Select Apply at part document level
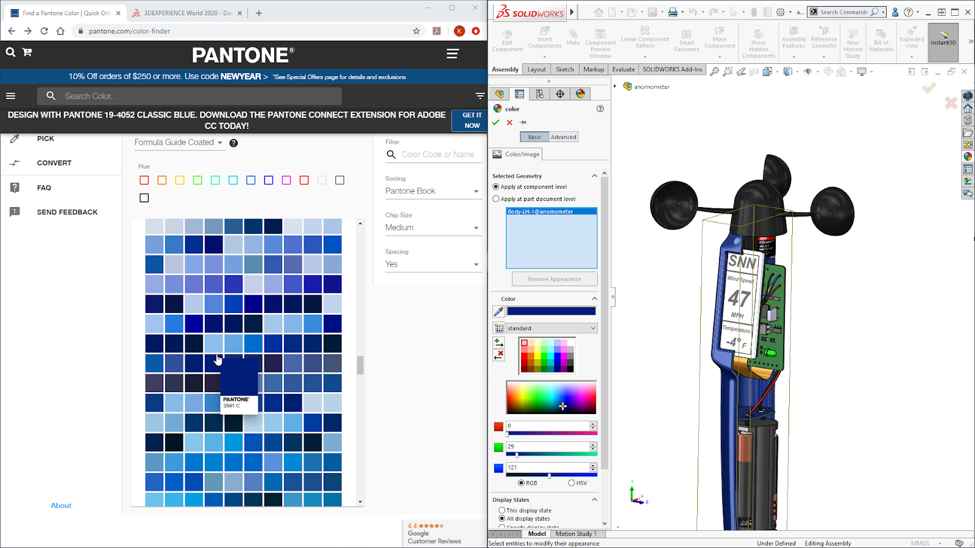Screen dimensions: 975x548 (496, 199)
